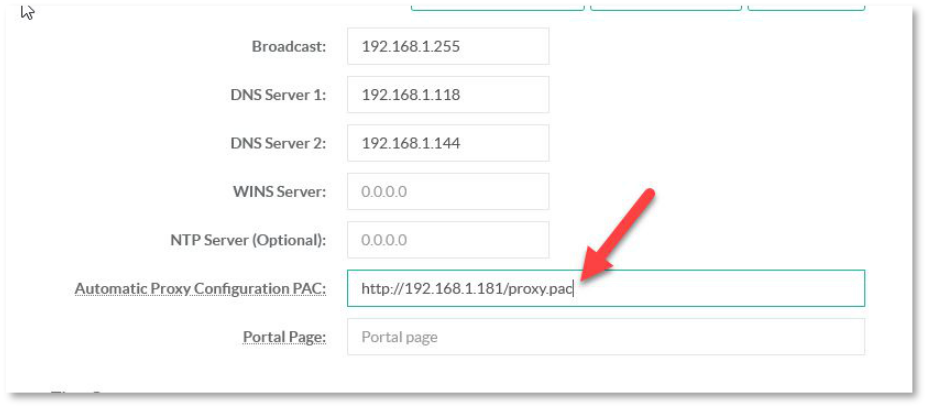Viewport: 929px width, 410px height.
Task: Click the underlined Portal Page label
Action: [284, 337]
